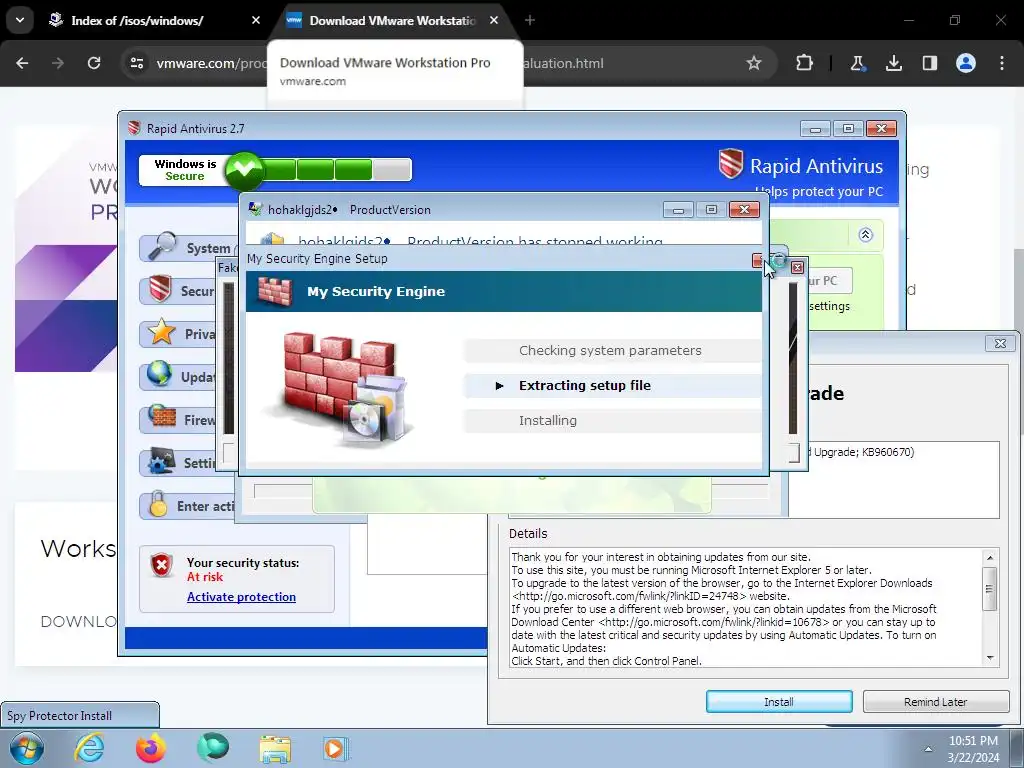Close the hohaklgjds2 ProductVersion window
The image size is (1024, 768).
pyautogui.click(x=744, y=210)
